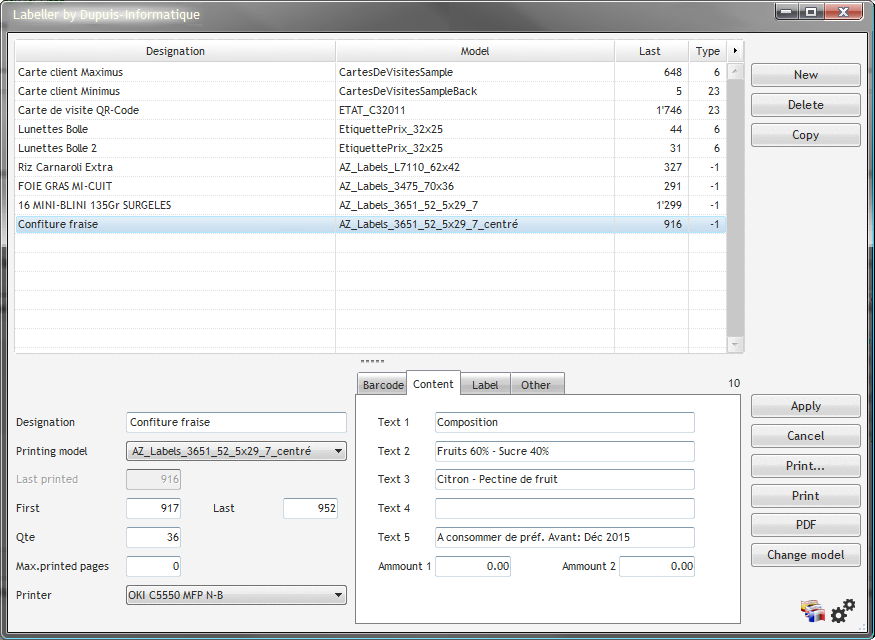
Task: Click the Type column header
Action: point(708,51)
